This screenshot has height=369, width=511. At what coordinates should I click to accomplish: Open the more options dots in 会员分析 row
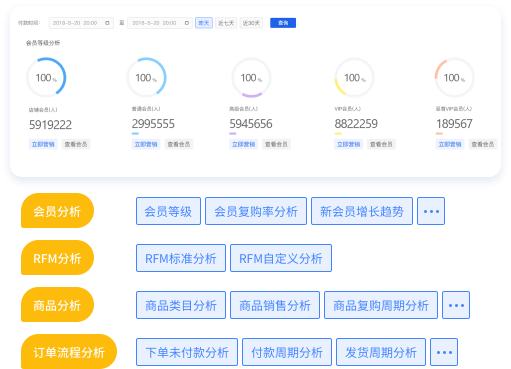pyautogui.click(x=431, y=211)
